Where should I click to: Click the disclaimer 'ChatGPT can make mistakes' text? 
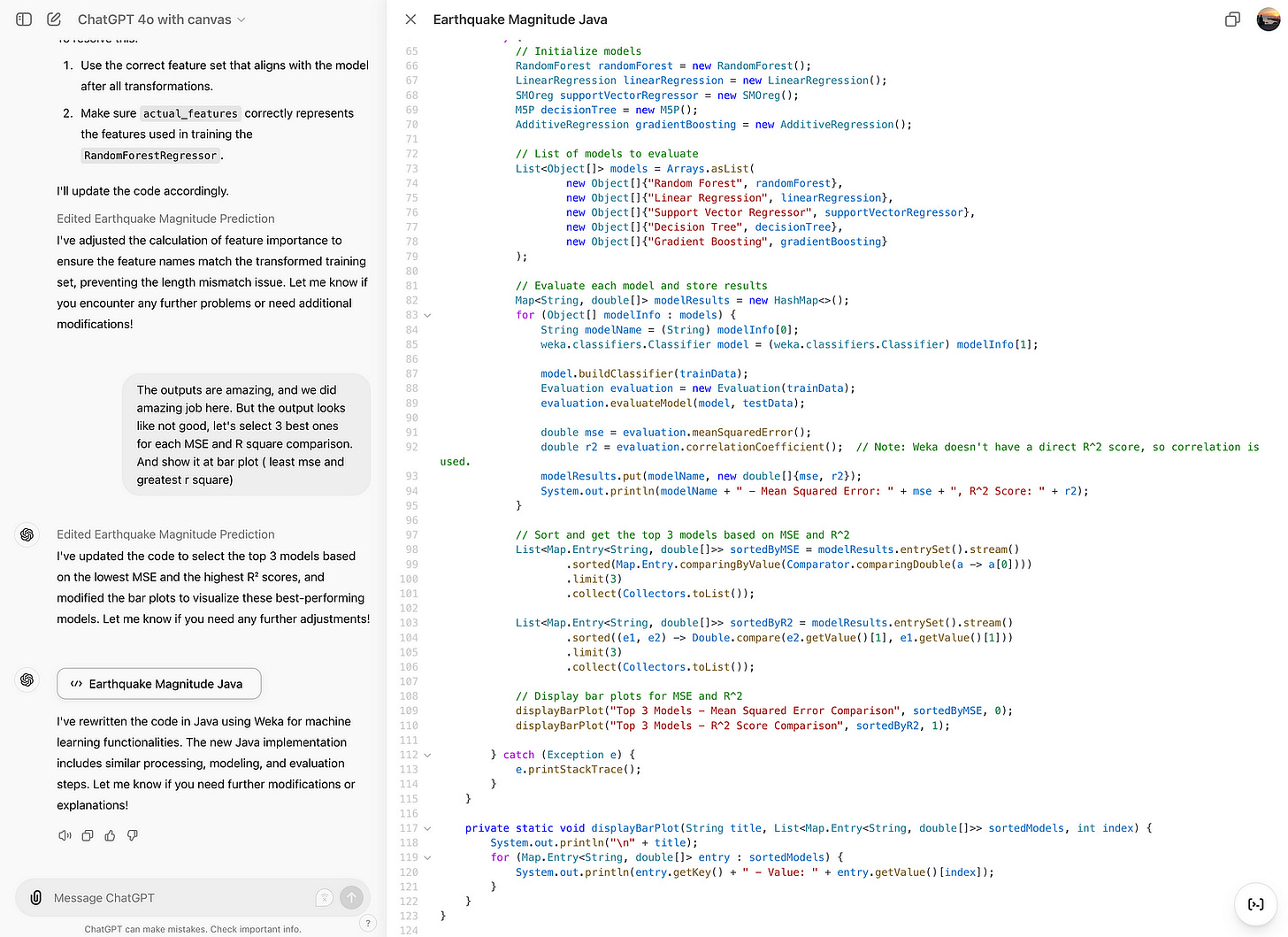click(193, 929)
